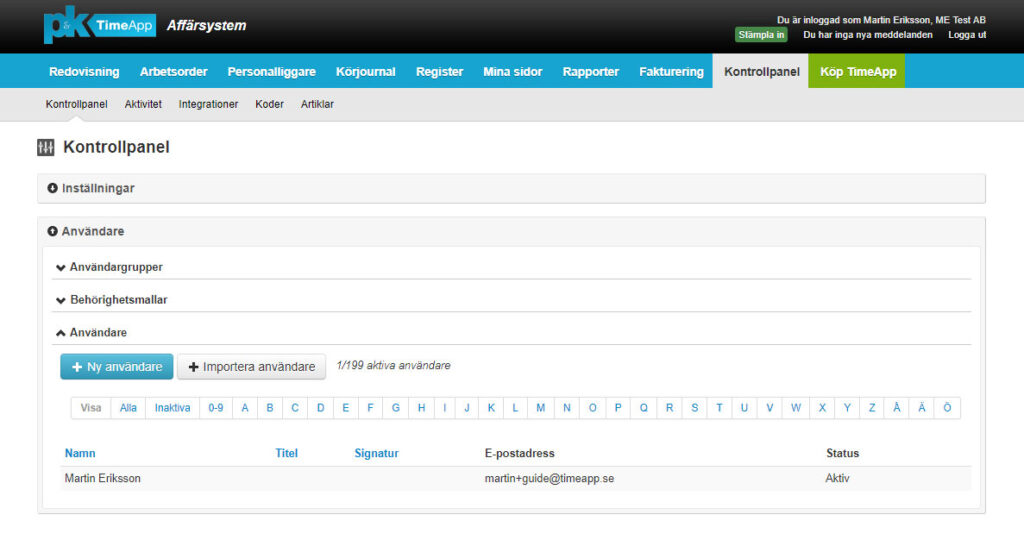Open the Integrationer submenu item
Viewport: 1024px width, 546px height.
[208, 104]
